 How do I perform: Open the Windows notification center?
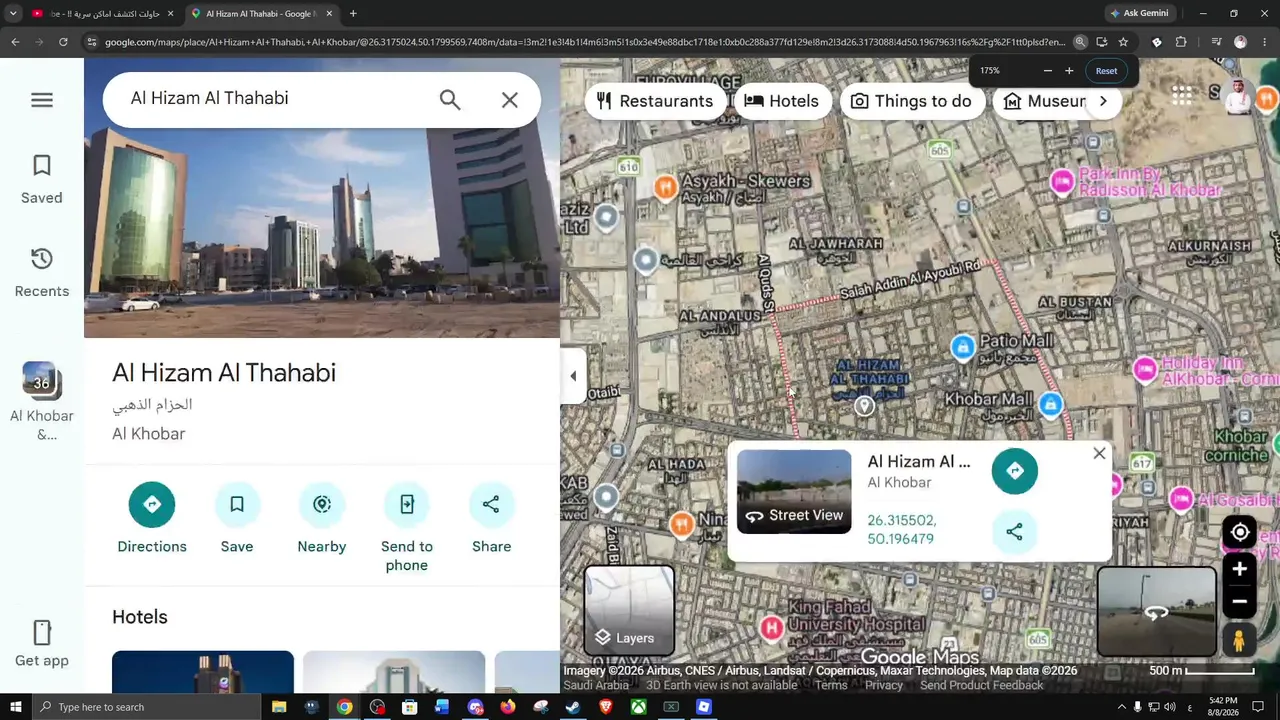[1258, 707]
